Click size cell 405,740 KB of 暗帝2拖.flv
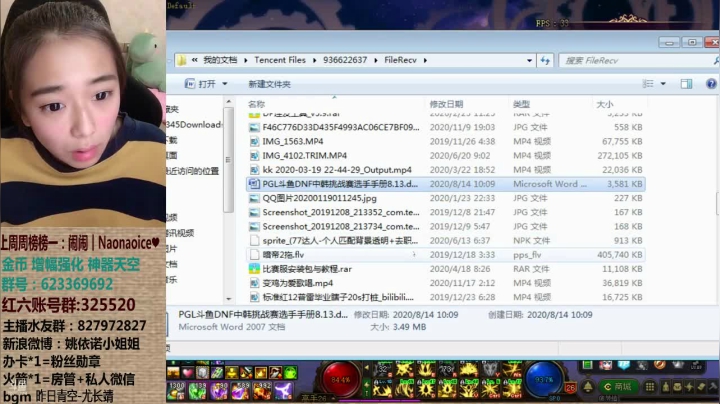Screen dimensions: 720x404 tap(619, 255)
